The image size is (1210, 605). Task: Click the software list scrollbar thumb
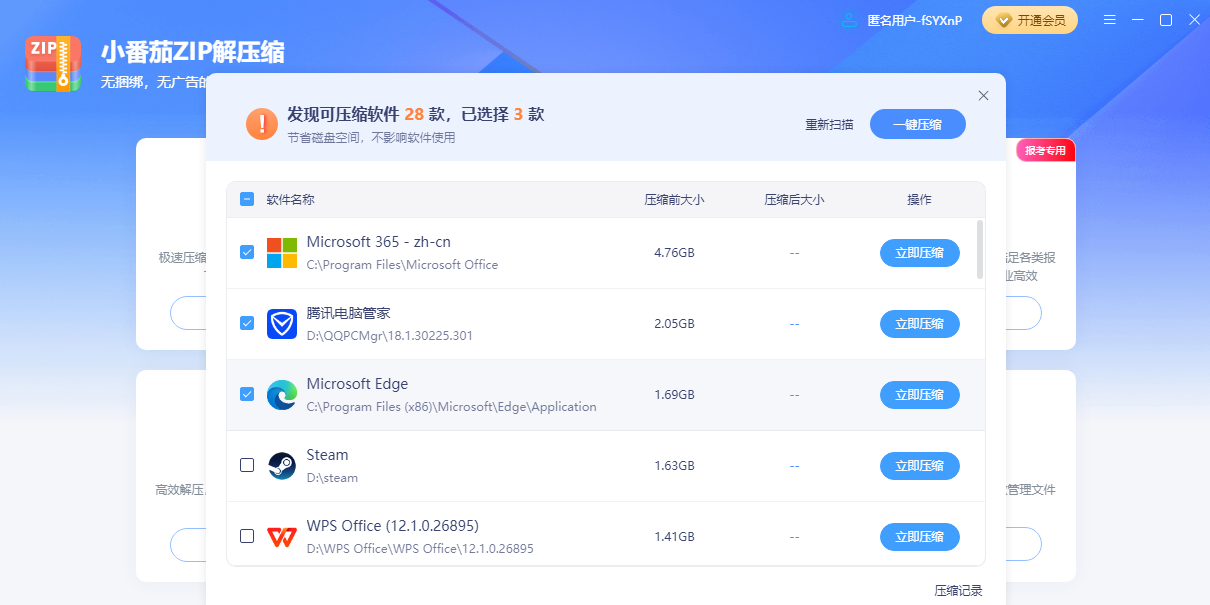pos(980,249)
